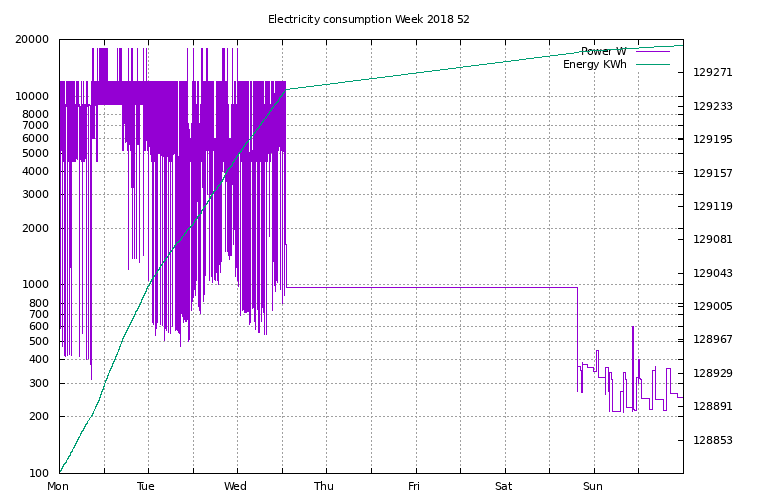Click the '3000' left axis value
The image size is (768, 500).
[x=35, y=194]
